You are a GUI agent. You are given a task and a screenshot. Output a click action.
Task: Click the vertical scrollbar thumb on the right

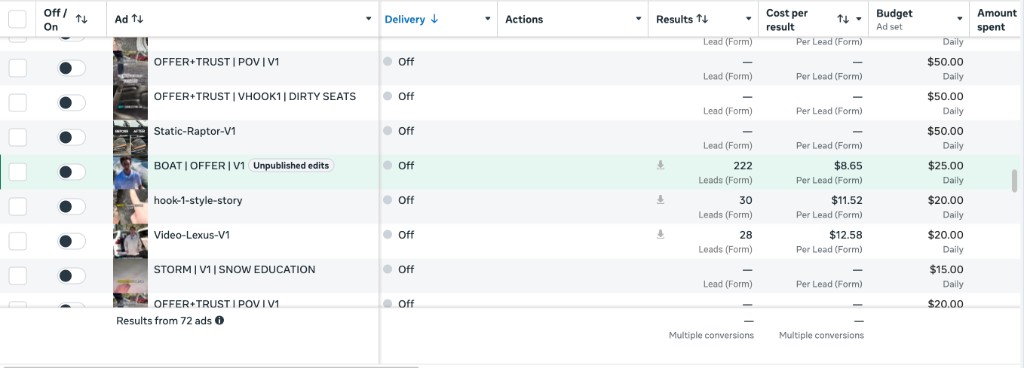click(x=1014, y=181)
